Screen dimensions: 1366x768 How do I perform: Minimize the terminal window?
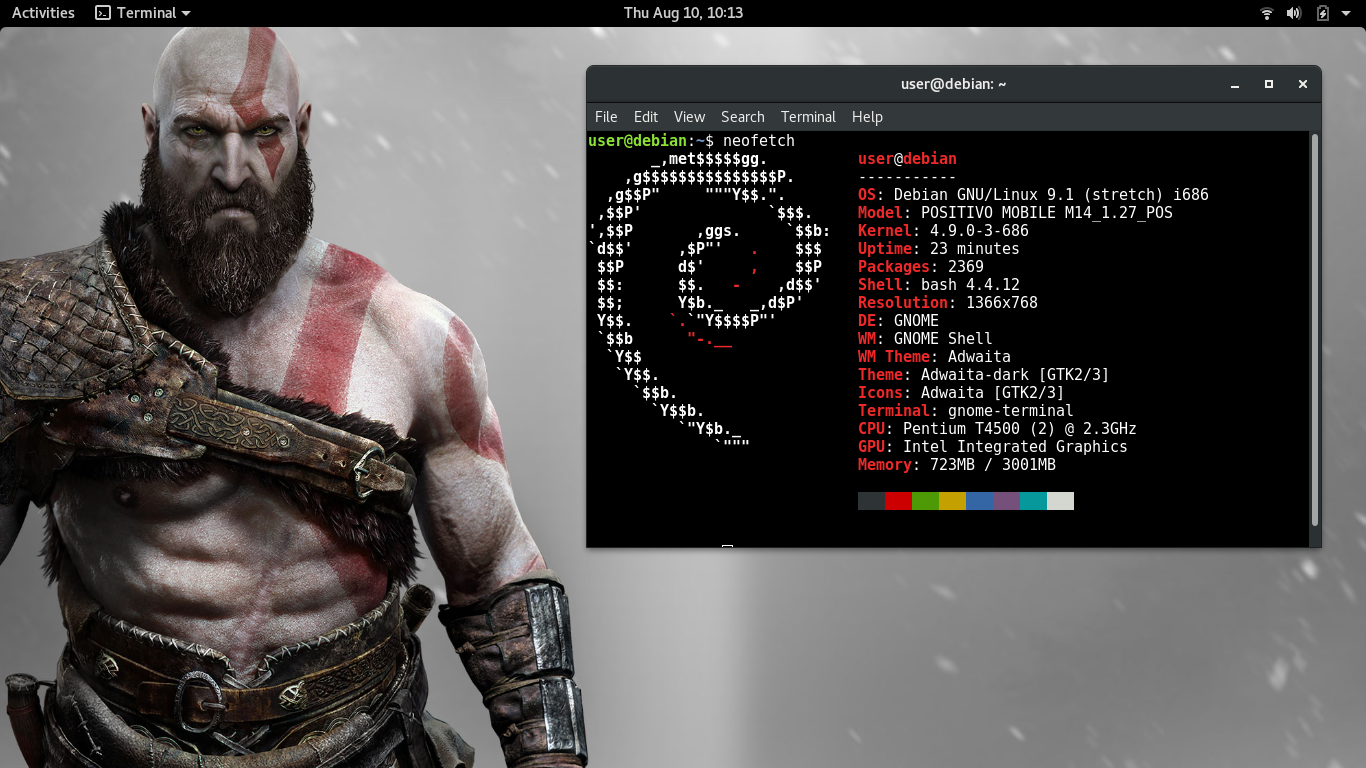[1235, 85]
